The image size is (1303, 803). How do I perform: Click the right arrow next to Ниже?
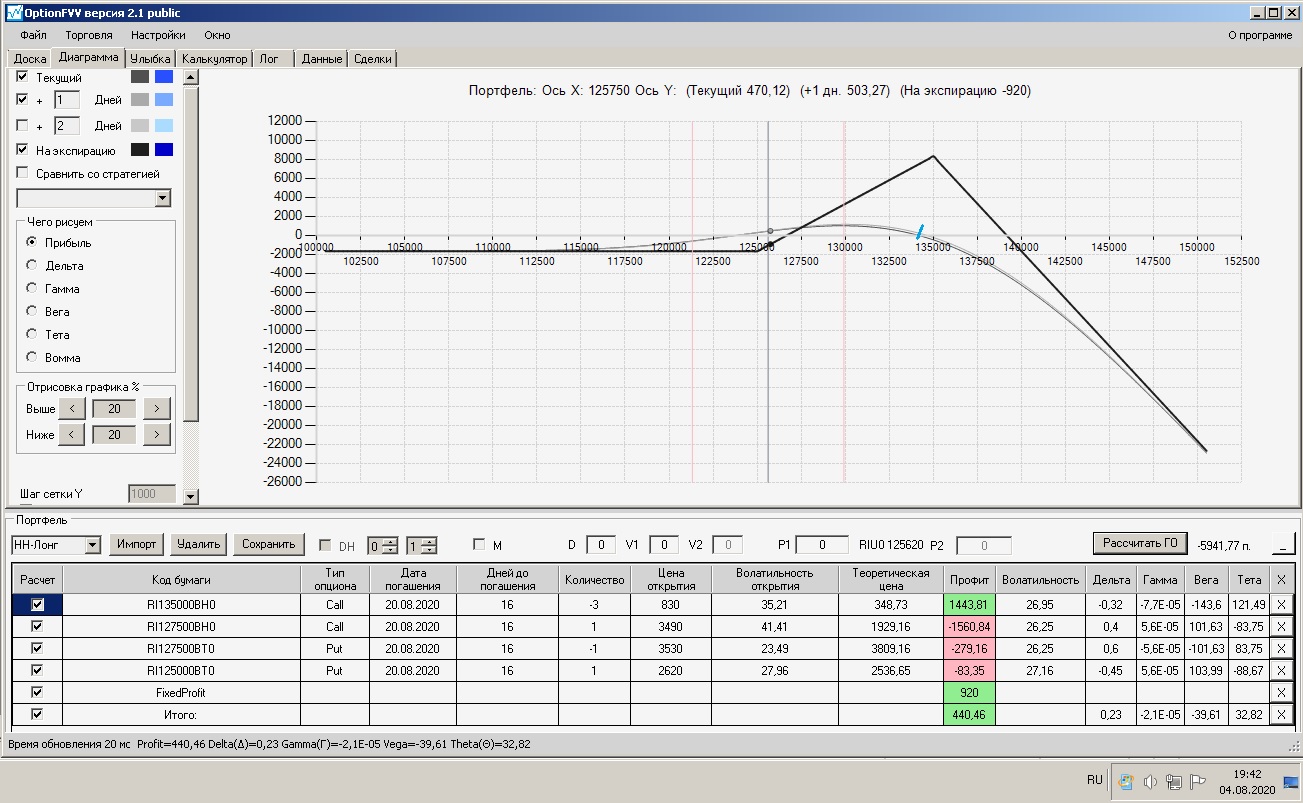pos(157,434)
